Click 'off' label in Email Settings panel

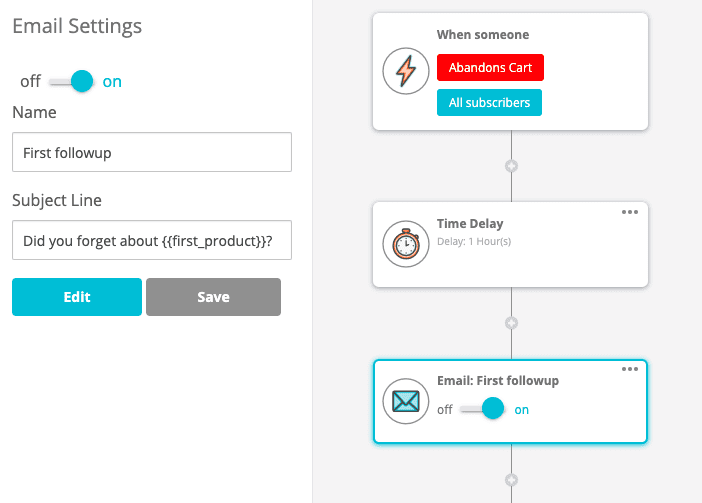[30, 82]
